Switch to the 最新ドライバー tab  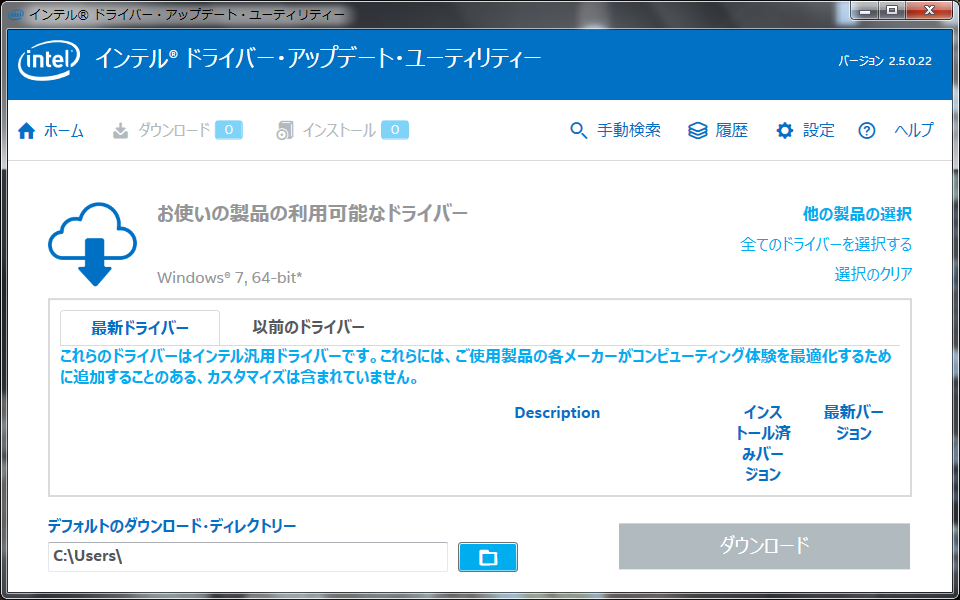click(140, 328)
